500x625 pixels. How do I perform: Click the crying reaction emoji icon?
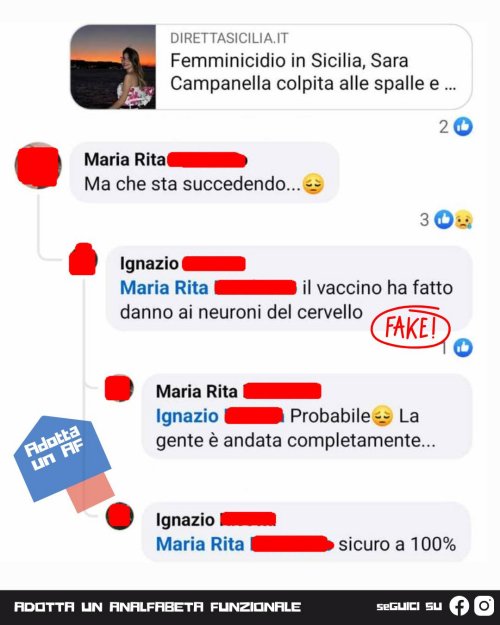(x=463, y=219)
